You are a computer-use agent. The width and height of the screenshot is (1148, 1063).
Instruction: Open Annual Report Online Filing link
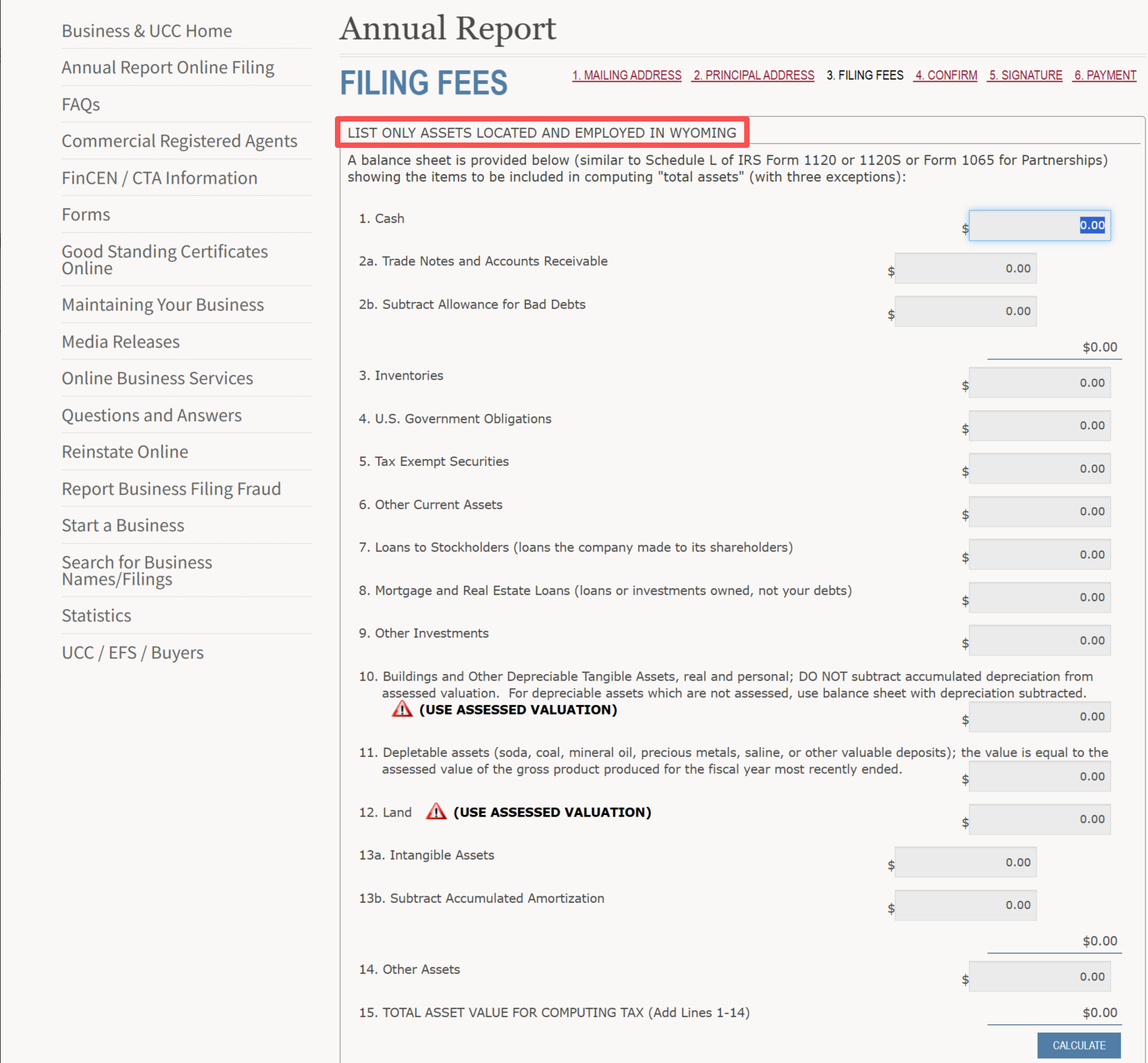click(168, 68)
